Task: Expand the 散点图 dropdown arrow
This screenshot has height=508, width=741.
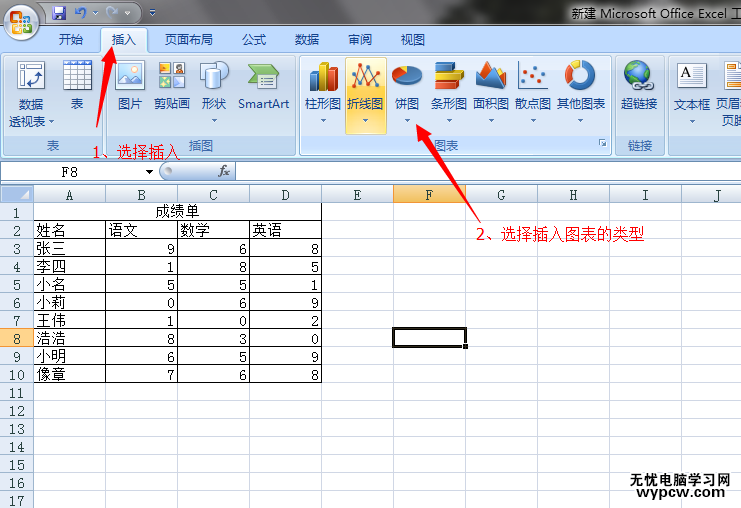Action: click(x=533, y=121)
